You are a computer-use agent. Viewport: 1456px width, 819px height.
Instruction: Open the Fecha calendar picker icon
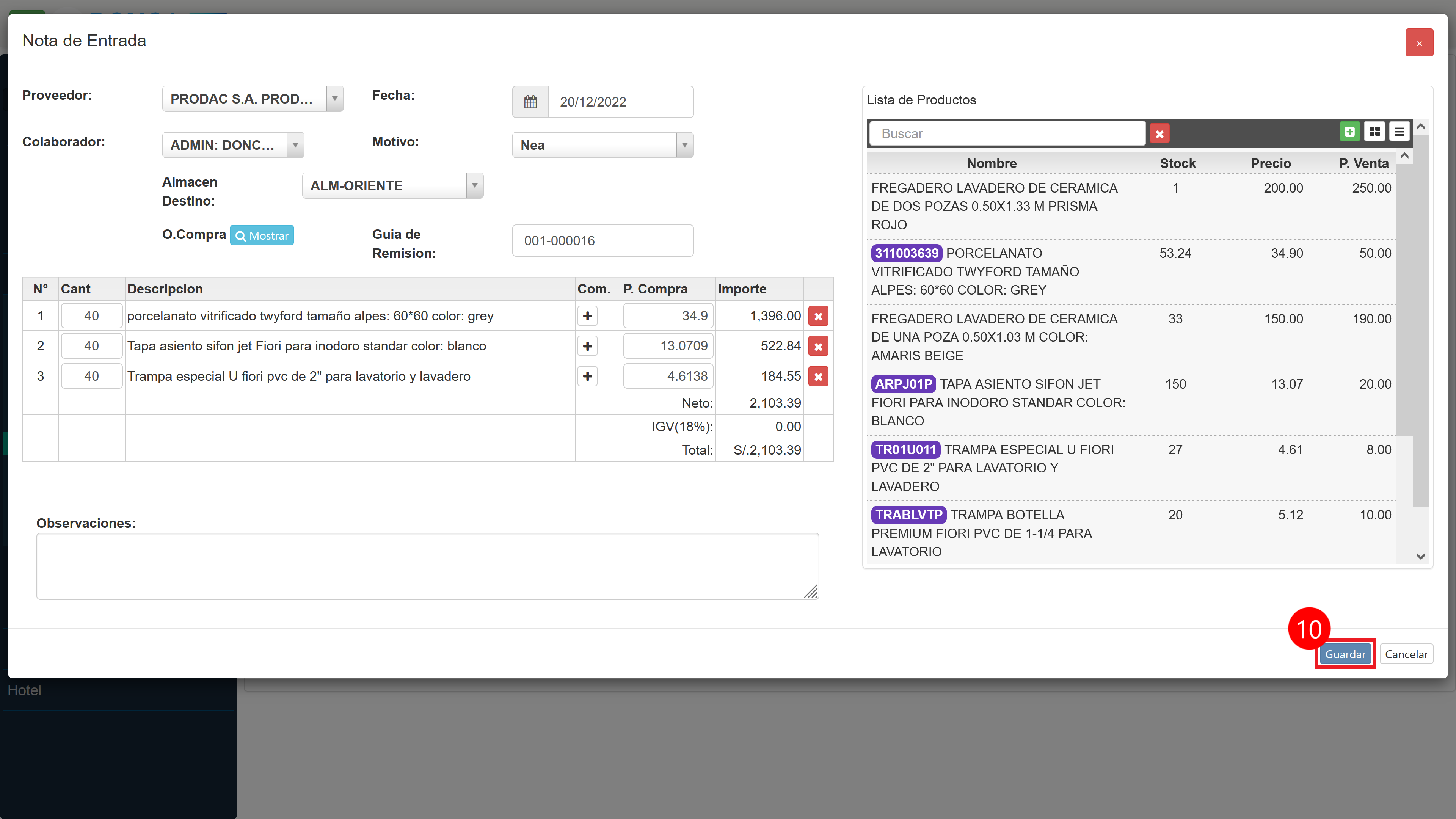coord(530,102)
